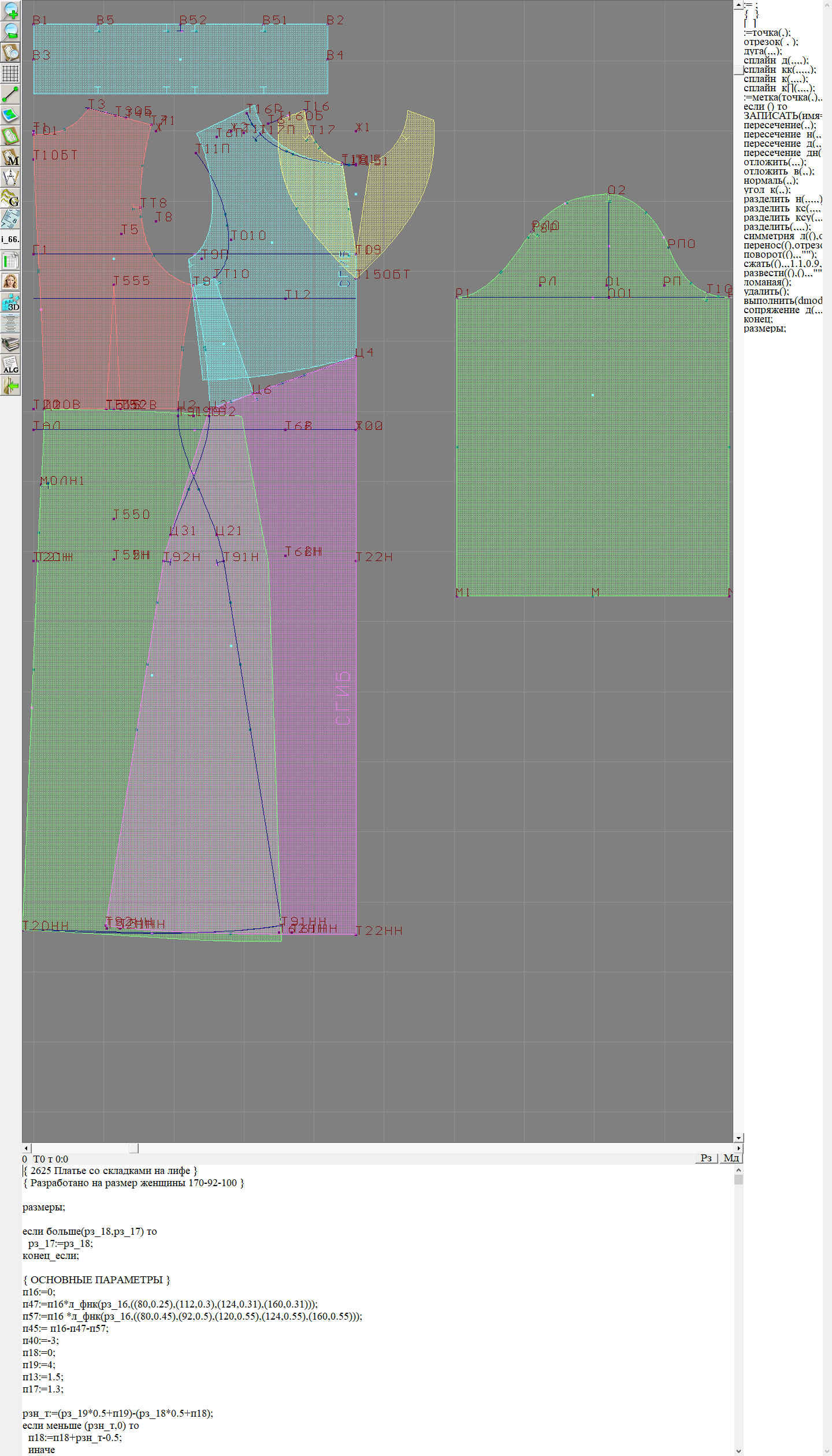832x1456 pixels.
Task: Toggle the grid display icon
Action: point(10,73)
